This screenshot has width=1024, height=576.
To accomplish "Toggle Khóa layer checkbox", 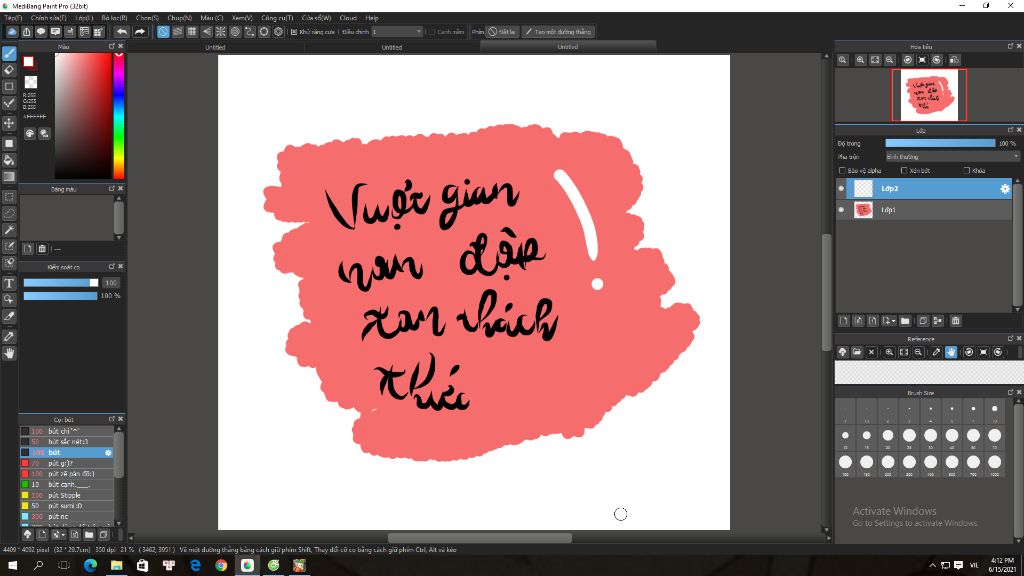I will click(967, 170).
